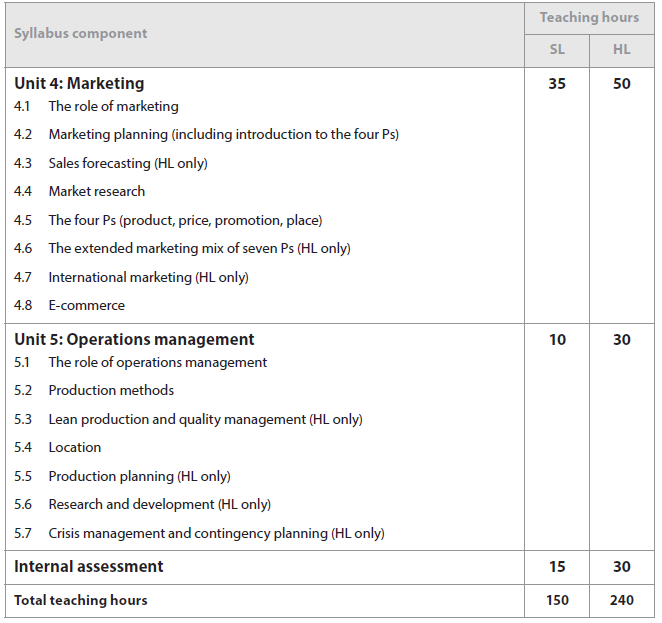Click the Teaching hours header
The height and width of the screenshot is (623, 662).
(588, 18)
